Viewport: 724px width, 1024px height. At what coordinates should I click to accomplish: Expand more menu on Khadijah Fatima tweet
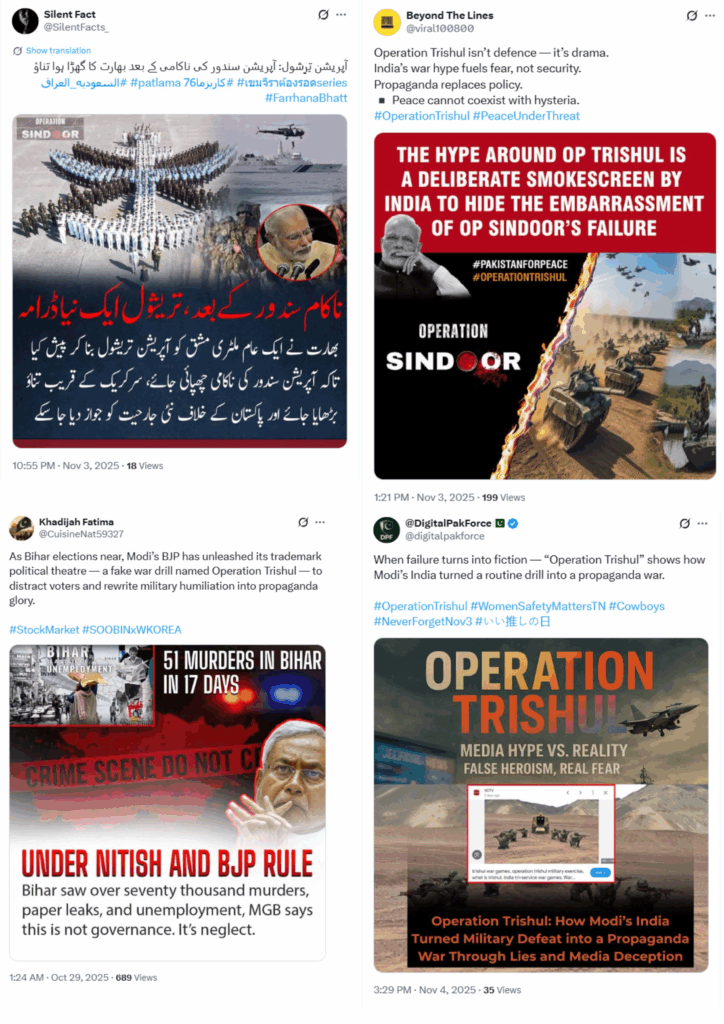(320, 522)
